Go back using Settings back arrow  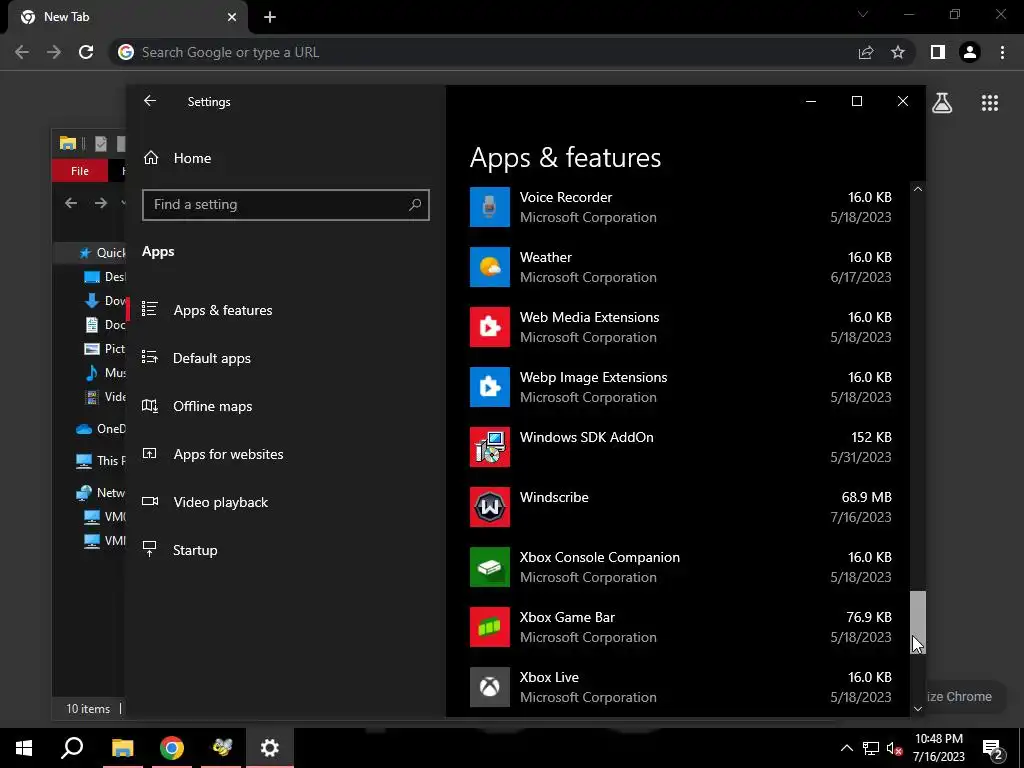[x=150, y=101]
